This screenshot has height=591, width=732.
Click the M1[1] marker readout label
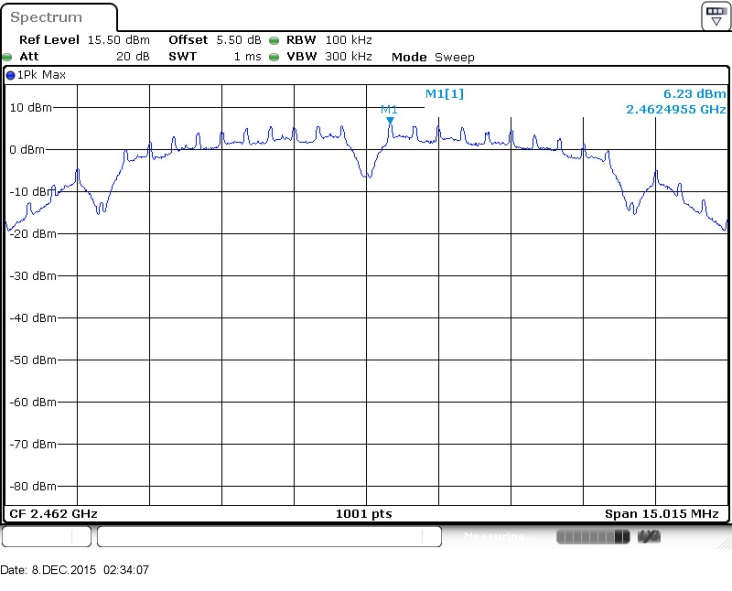tap(444, 94)
